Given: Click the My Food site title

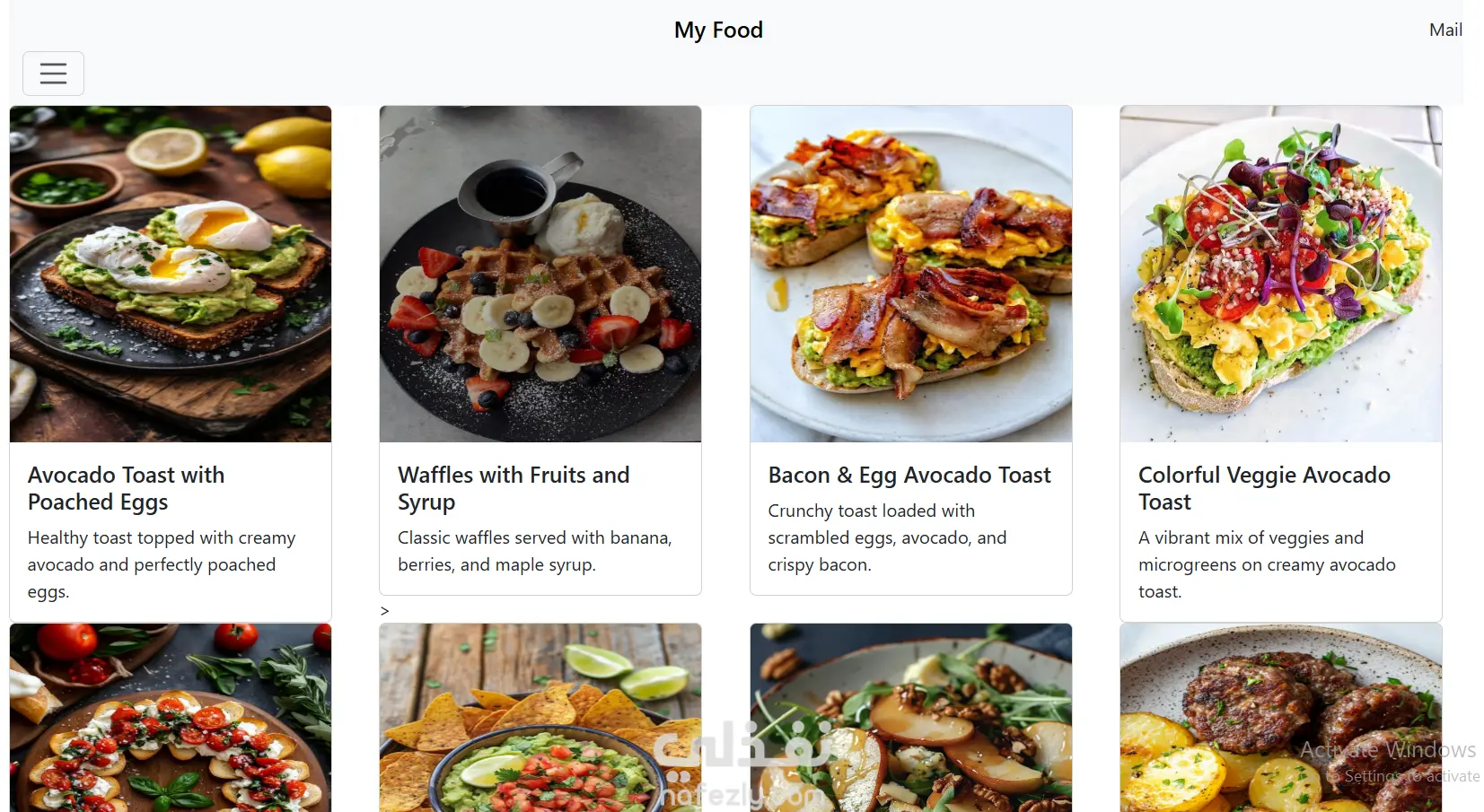Looking at the screenshot, I should [x=718, y=30].
